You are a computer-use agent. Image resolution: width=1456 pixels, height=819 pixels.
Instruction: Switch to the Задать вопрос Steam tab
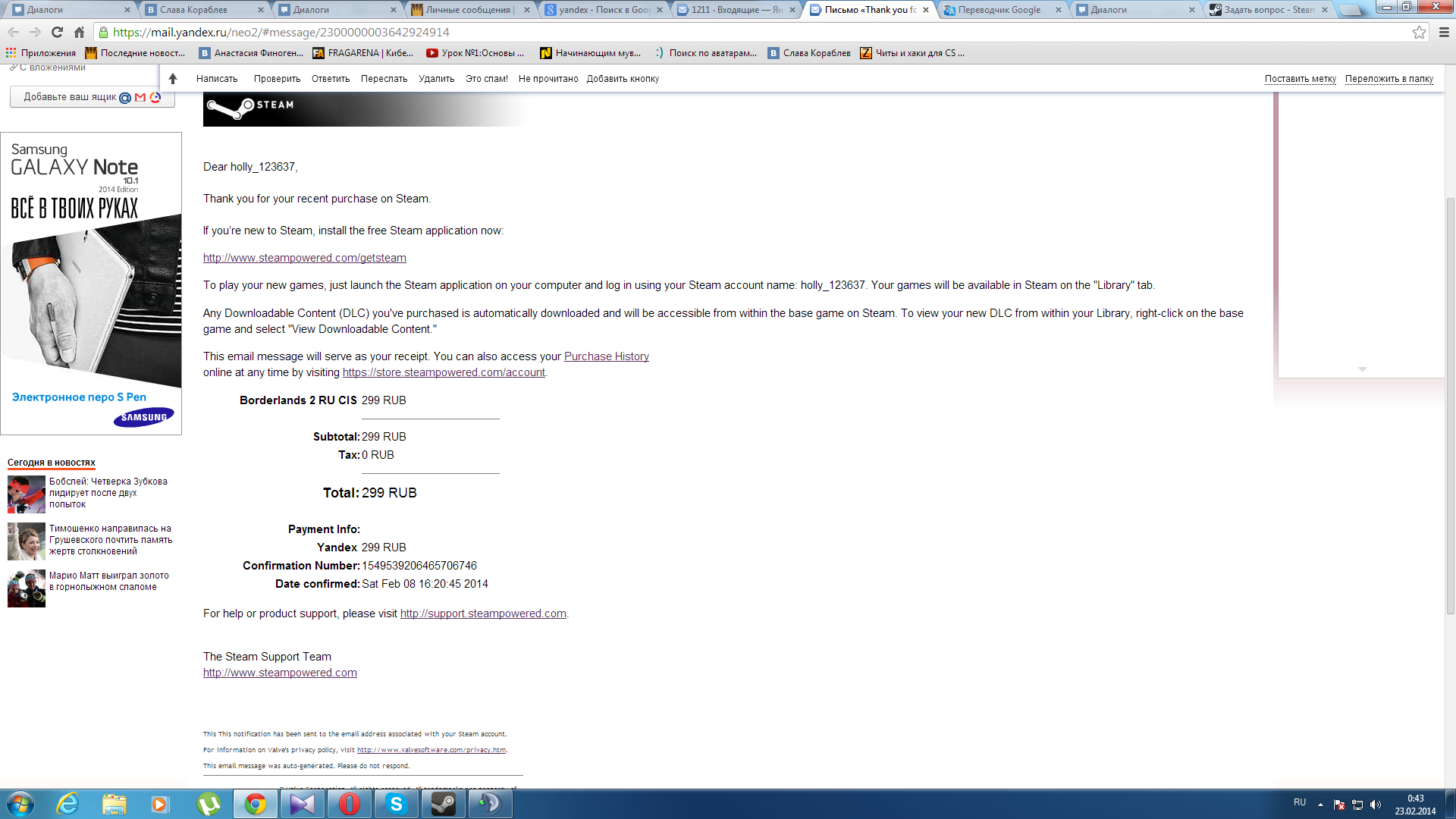pyautogui.click(x=1268, y=10)
